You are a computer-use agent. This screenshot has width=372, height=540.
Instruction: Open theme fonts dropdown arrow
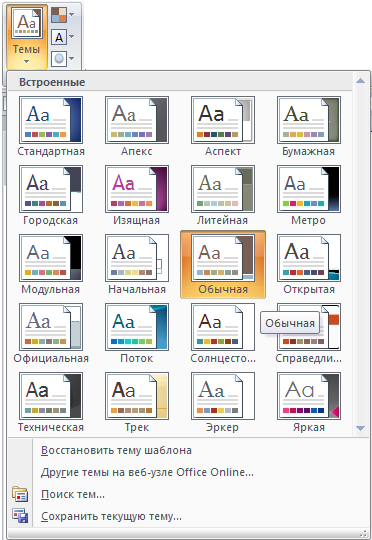tap(72, 37)
